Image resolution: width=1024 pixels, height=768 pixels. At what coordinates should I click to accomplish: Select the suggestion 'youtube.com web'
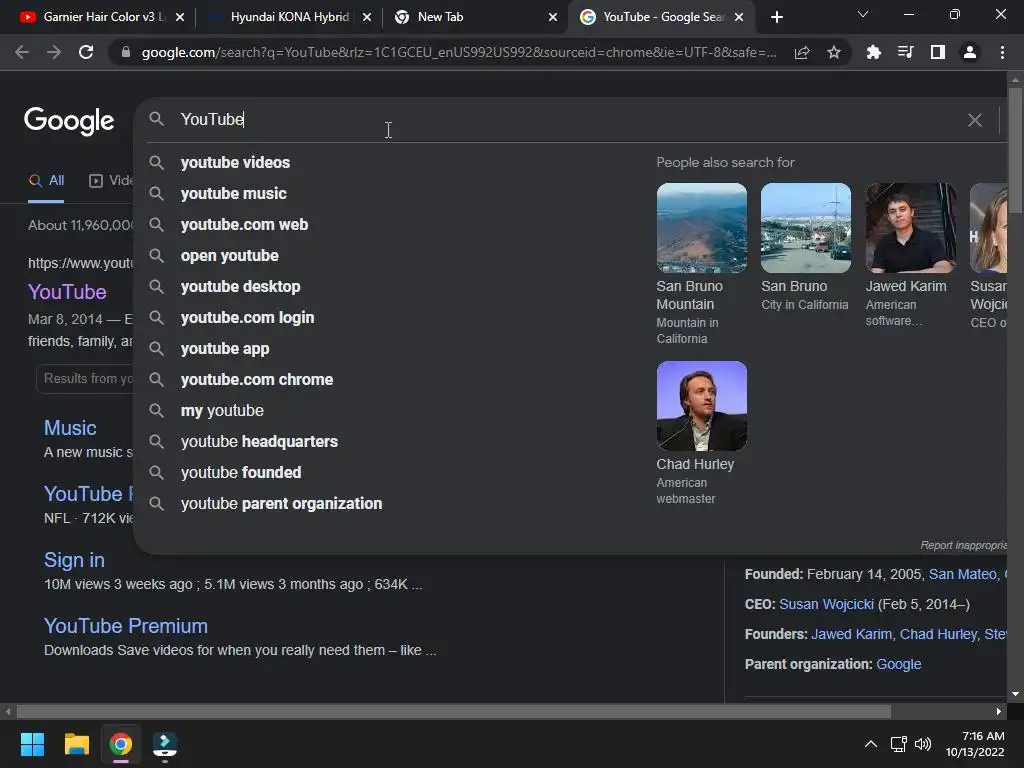pos(244,225)
